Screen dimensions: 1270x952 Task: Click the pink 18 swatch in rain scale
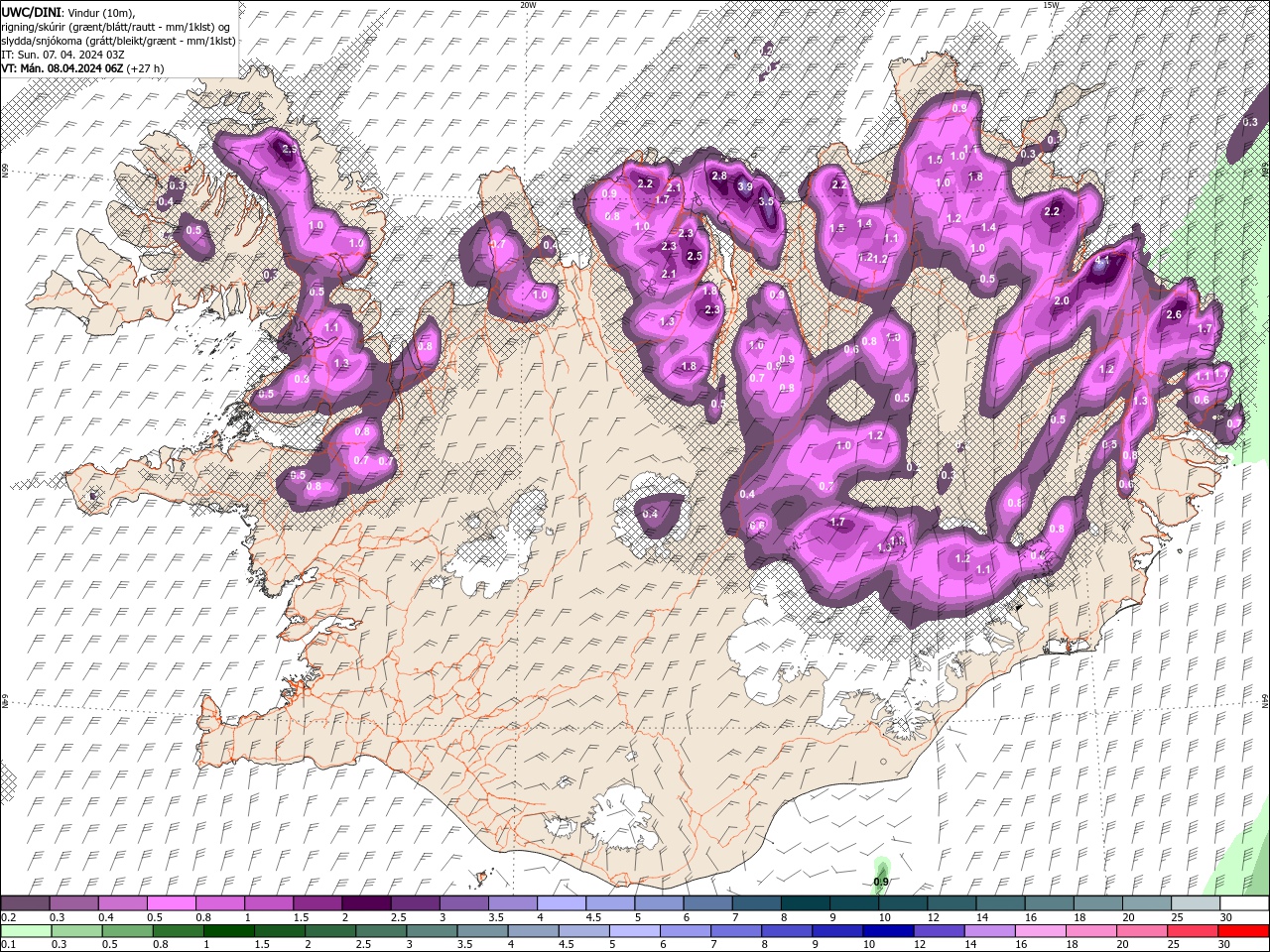click(x=1091, y=931)
